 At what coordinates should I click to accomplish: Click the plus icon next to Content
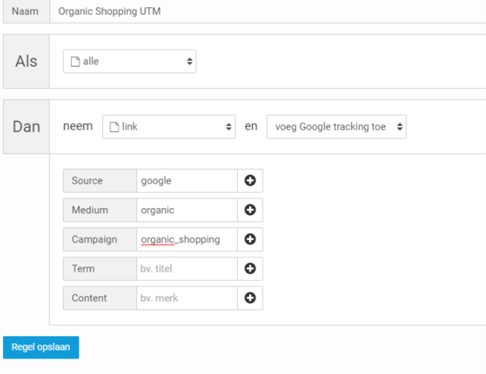(250, 298)
